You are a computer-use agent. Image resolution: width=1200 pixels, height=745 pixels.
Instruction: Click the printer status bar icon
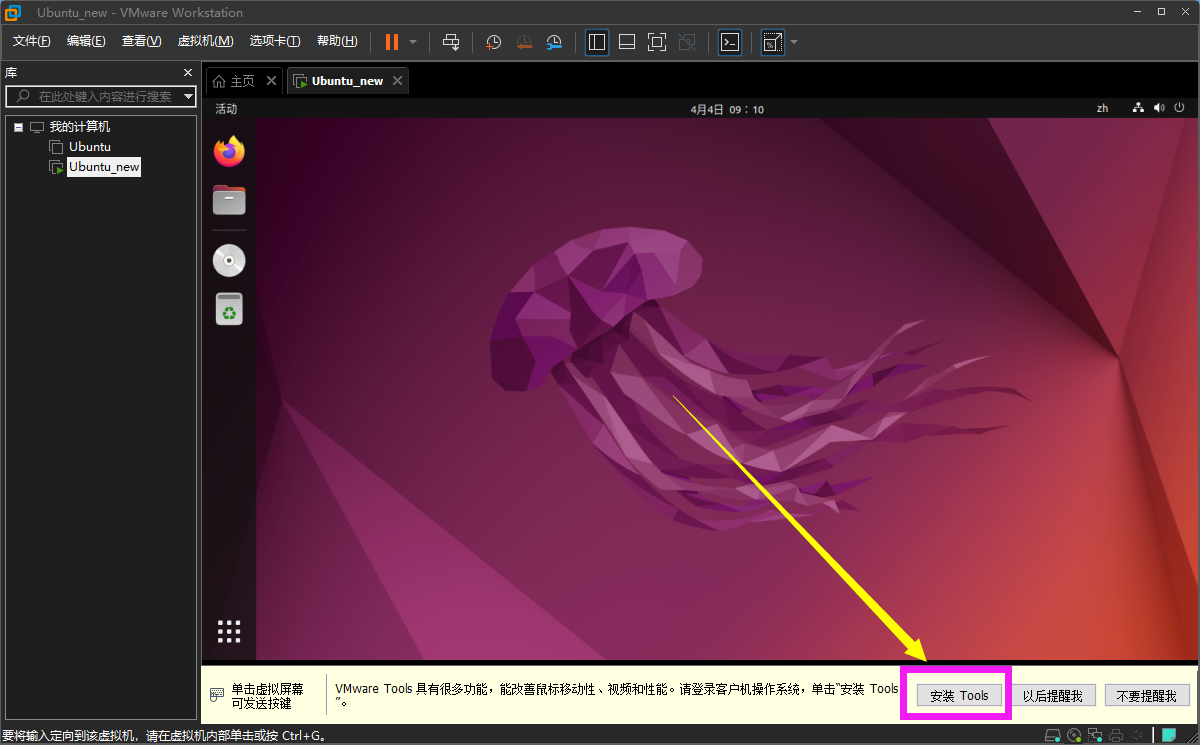[1116, 735]
